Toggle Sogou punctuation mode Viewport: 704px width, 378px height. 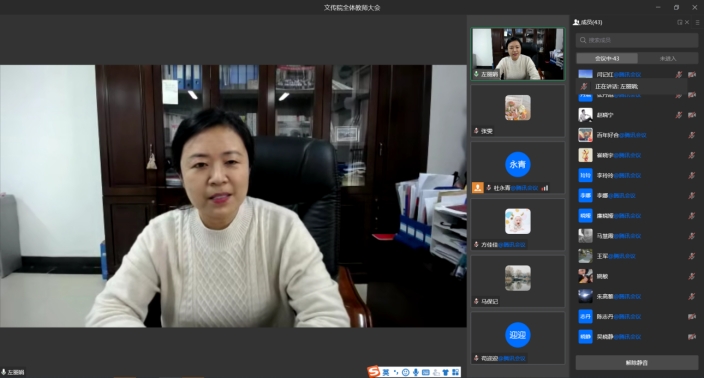pyautogui.click(x=396, y=372)
